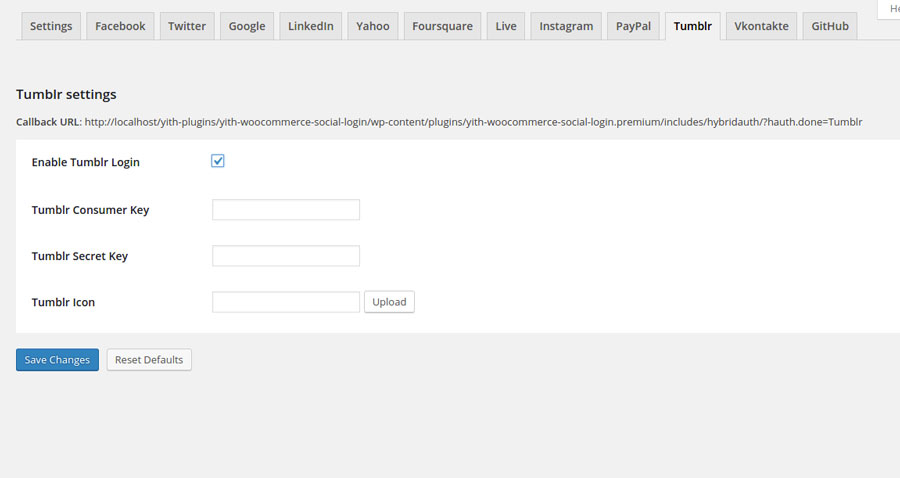Viewport: 900px width, 478px height.
Task: Select the Twitter tab
Action: 187,26
